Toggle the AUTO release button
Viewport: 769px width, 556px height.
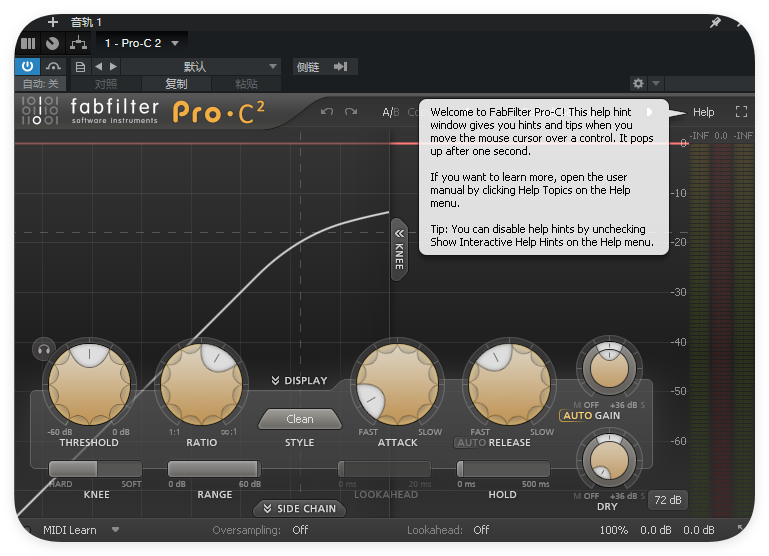point(471,443)
